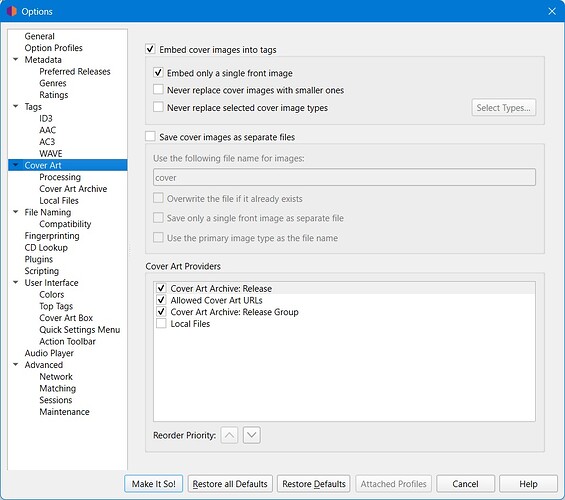Uncheck Cover Art Archive: Release Group provider
Screen dimensions: 565x500
click(161, 312)
